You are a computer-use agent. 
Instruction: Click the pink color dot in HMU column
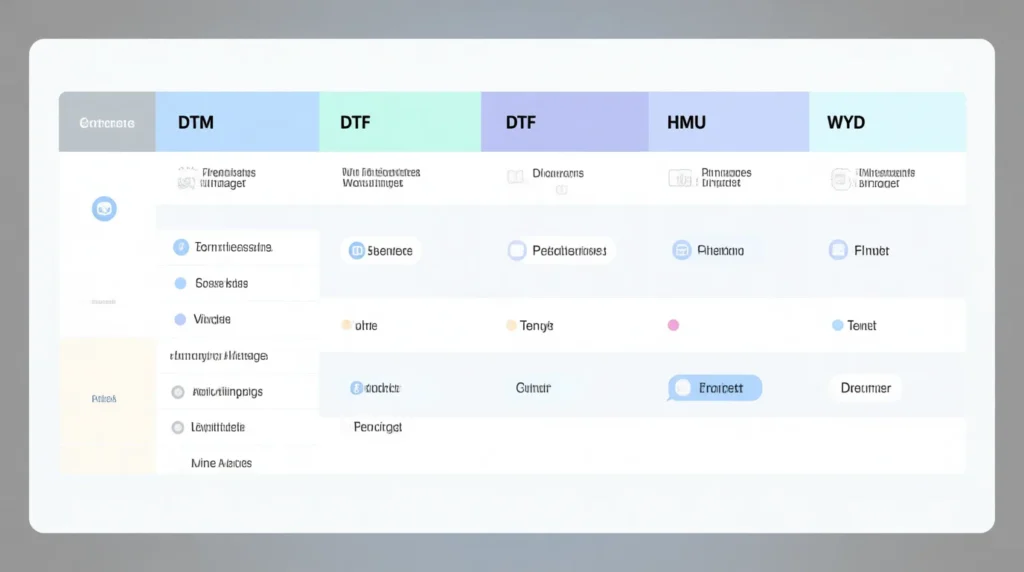pos(673,325)
